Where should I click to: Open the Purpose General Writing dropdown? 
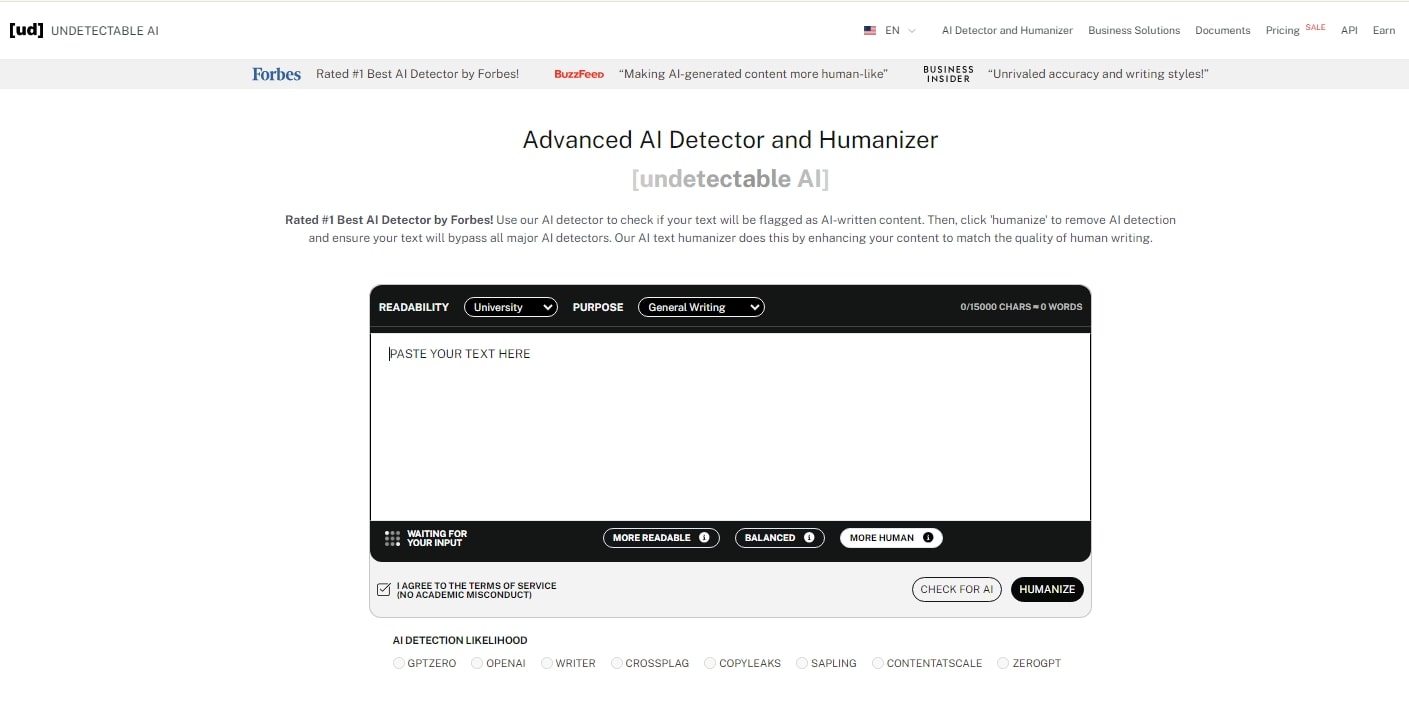click(700, 307)
